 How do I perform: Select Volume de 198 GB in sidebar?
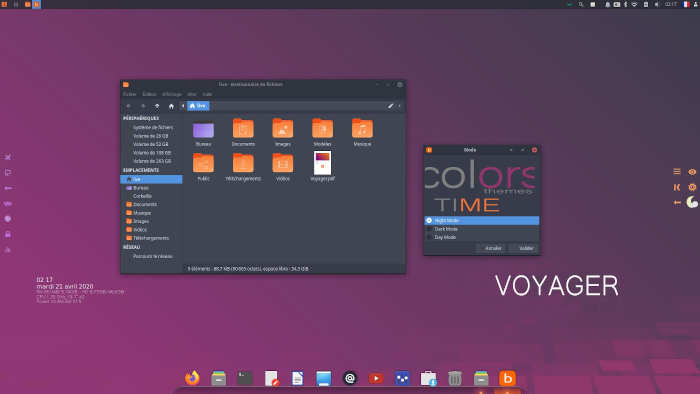point(151,153)
